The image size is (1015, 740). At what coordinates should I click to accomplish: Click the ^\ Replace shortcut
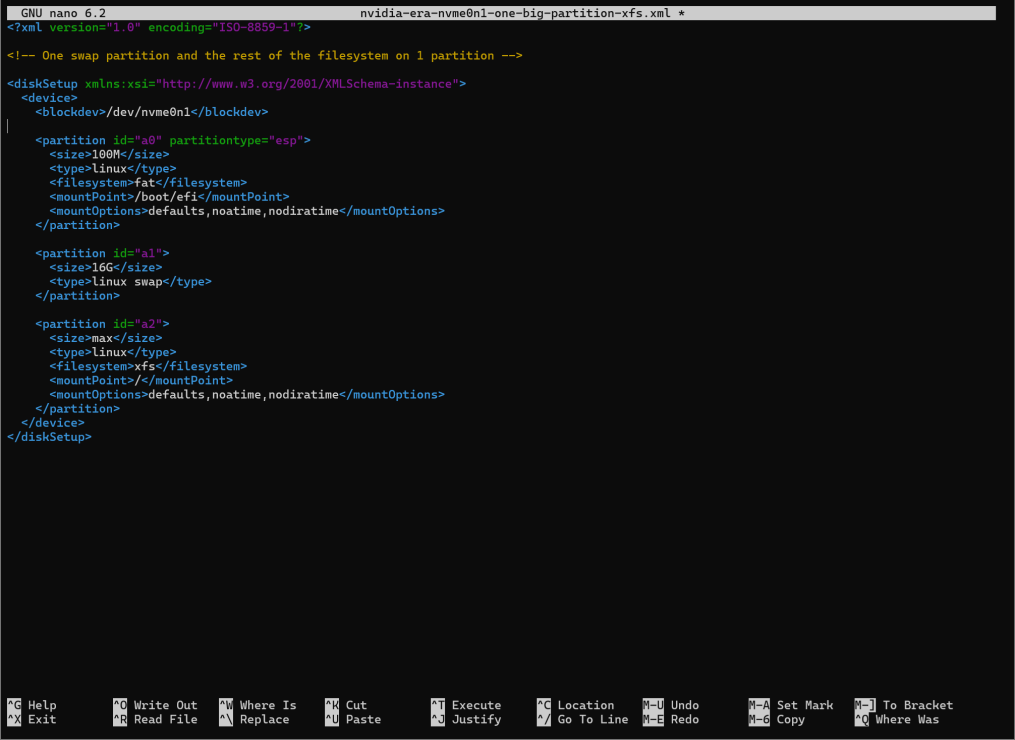click(254, 719)
